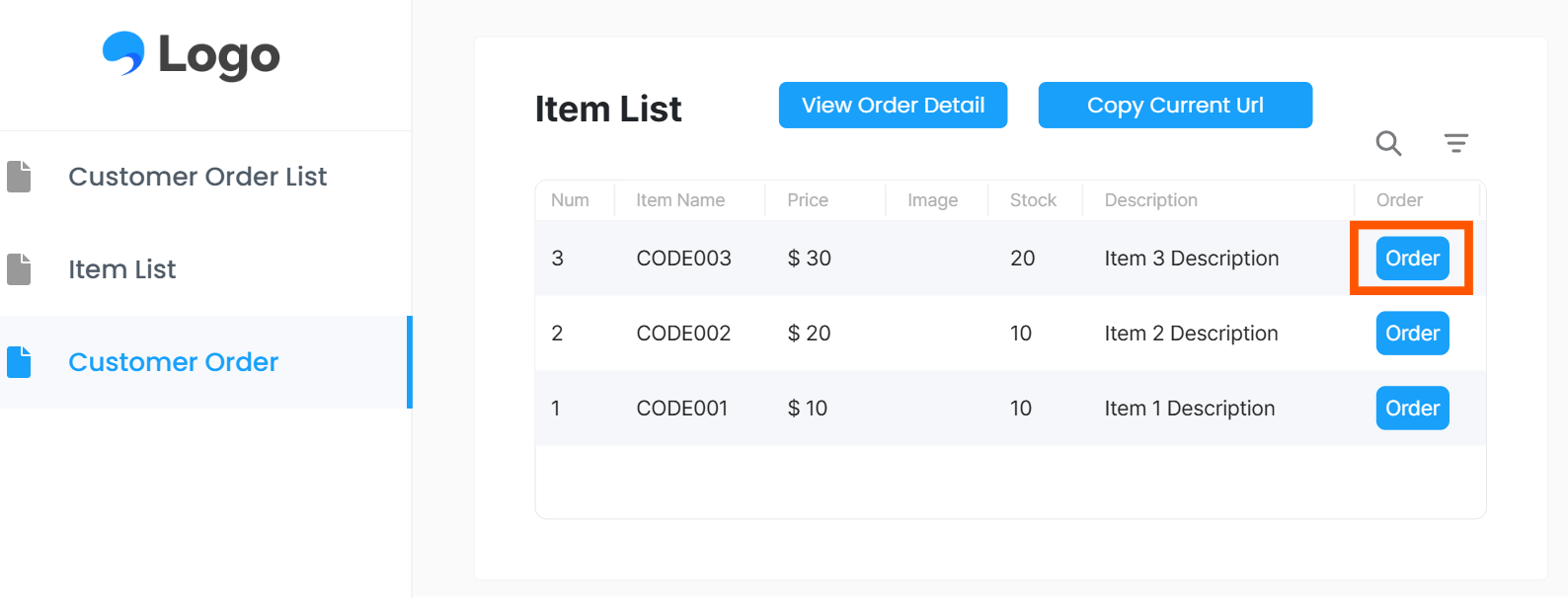Click the Num column header
The height and width of the screenshot is (598, 1568).
[x=570, y=200]
